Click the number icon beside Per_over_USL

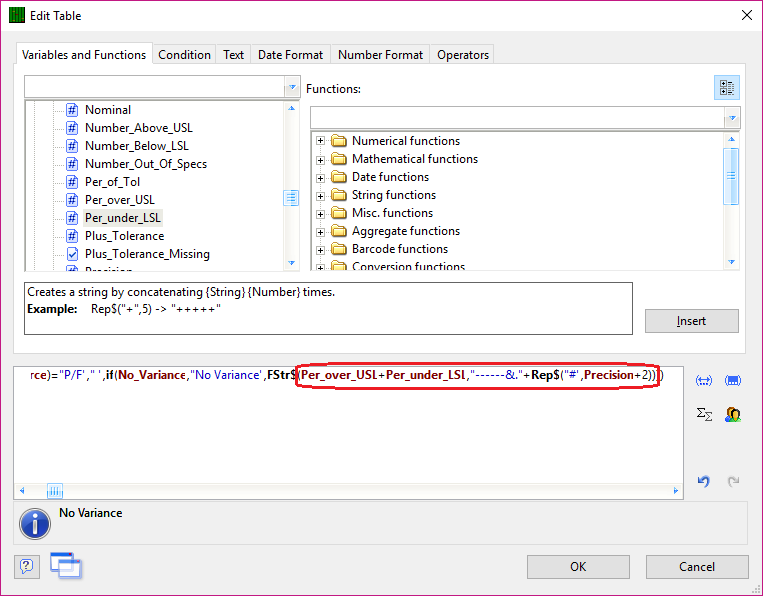tap(72, 200)
